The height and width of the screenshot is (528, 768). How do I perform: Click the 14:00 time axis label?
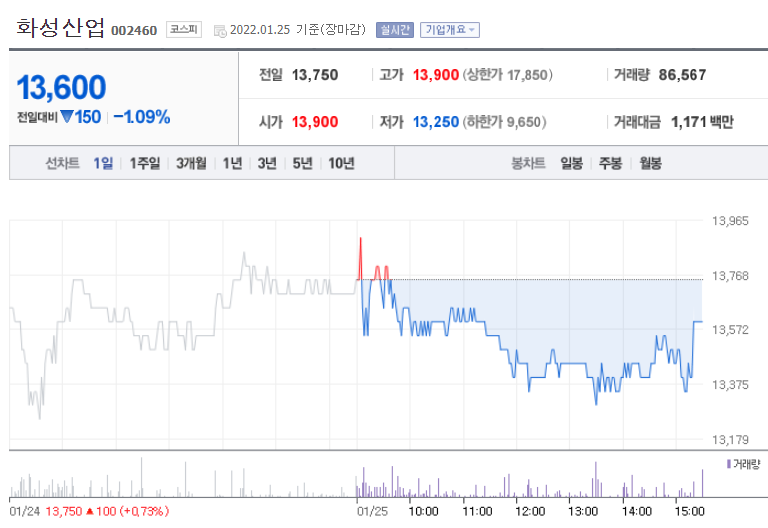click(x=637, y=511)
